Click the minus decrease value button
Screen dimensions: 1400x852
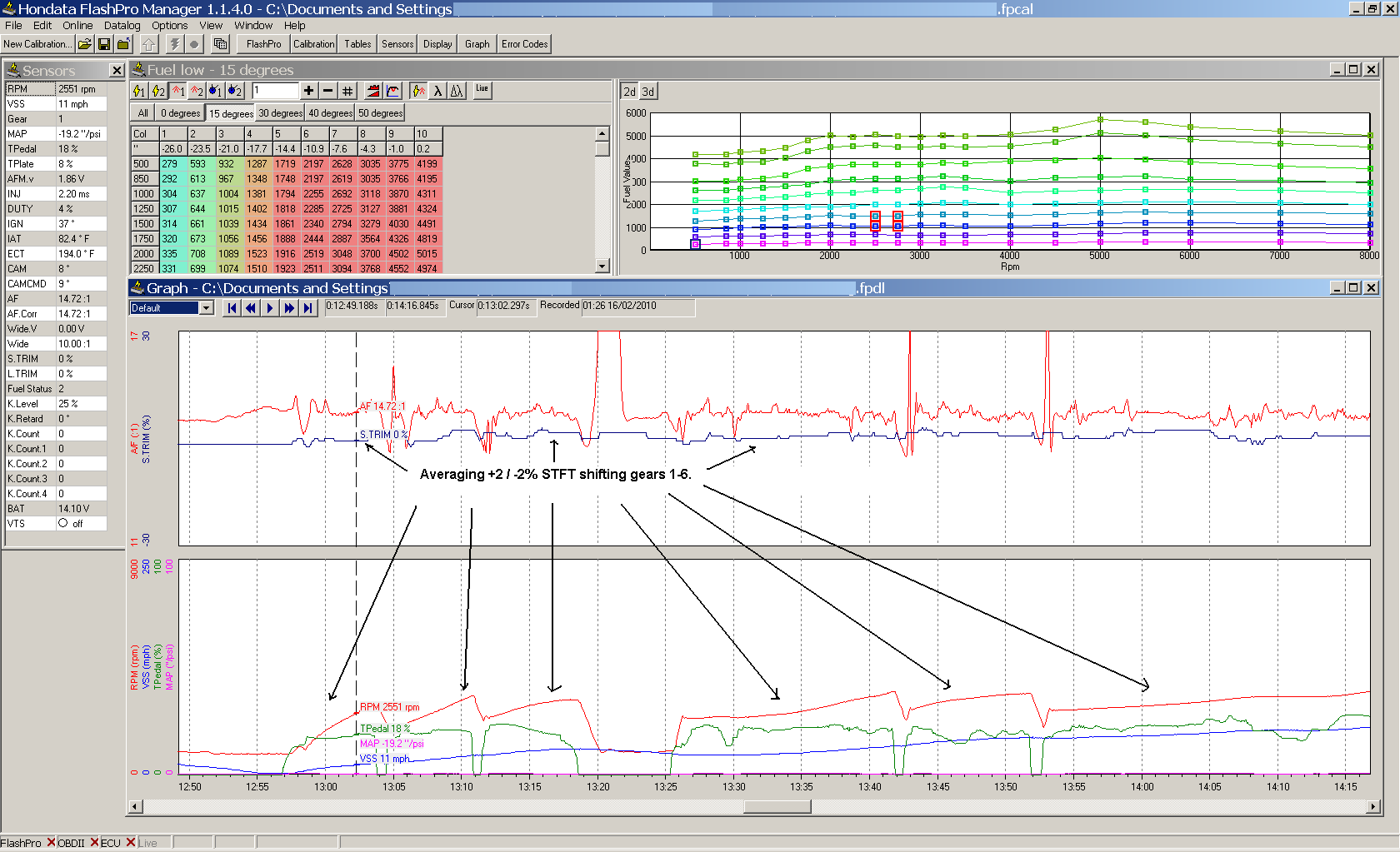[x=328, y=91]
